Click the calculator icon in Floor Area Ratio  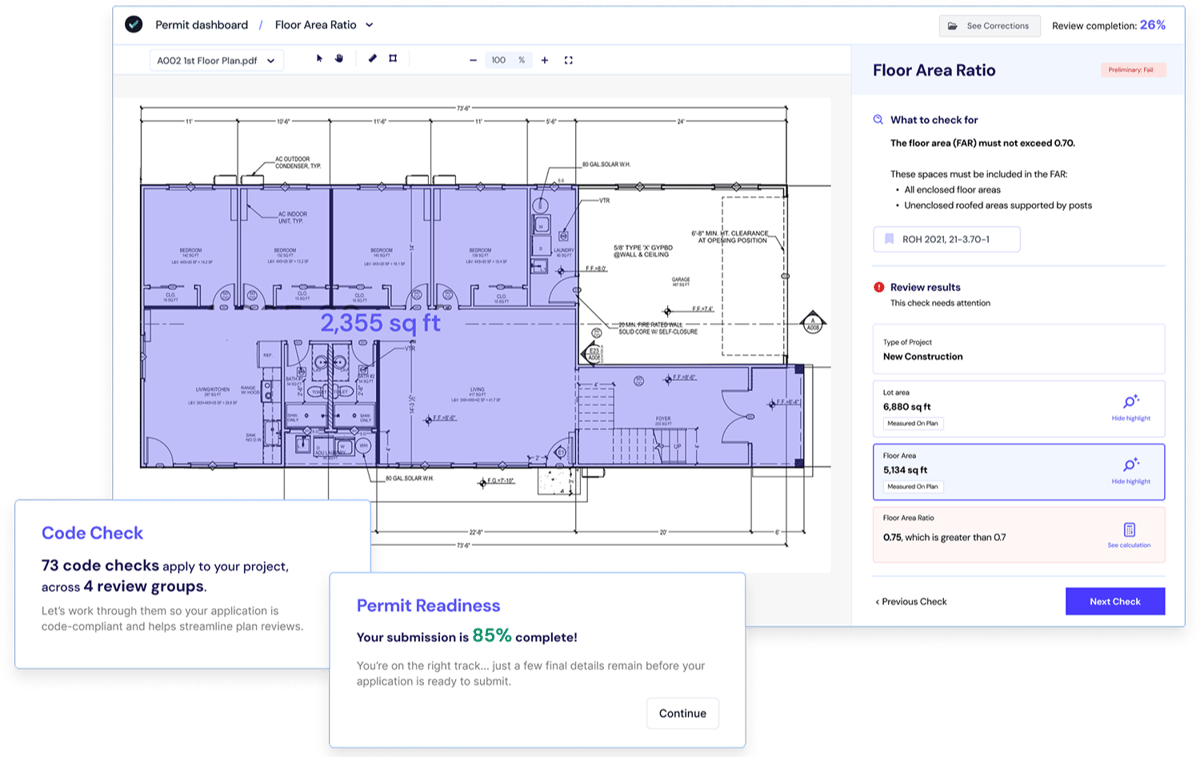[1129, 530]
